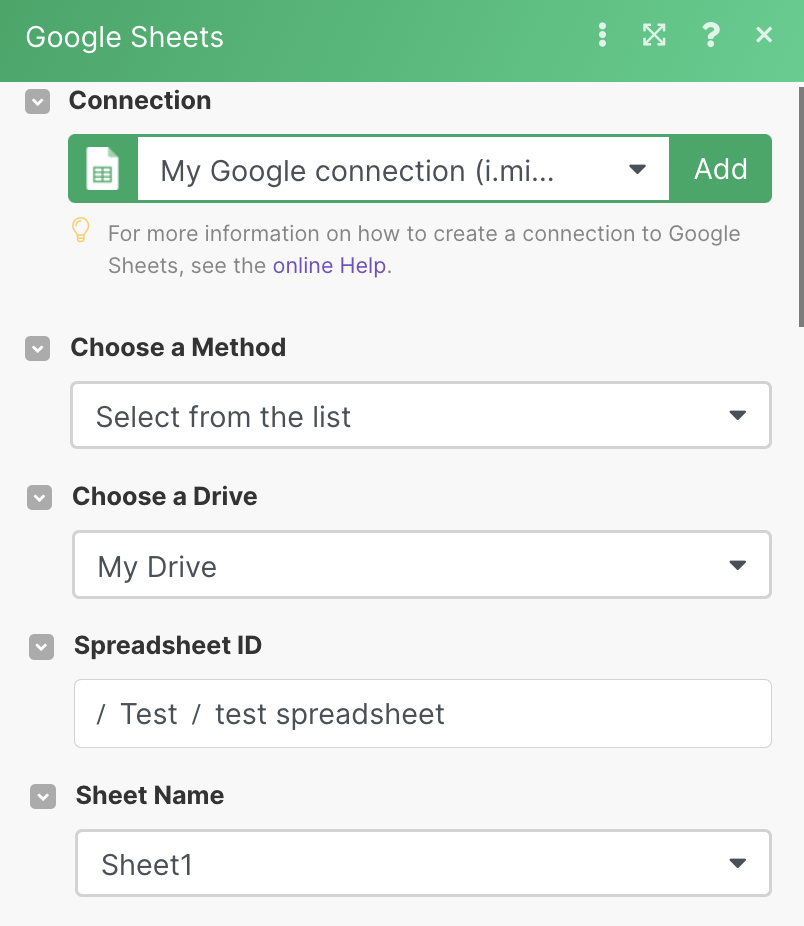804x926 pixels.
Task: Open the question mark help icon
Action: pyautogui.click(x=711, y=36)
